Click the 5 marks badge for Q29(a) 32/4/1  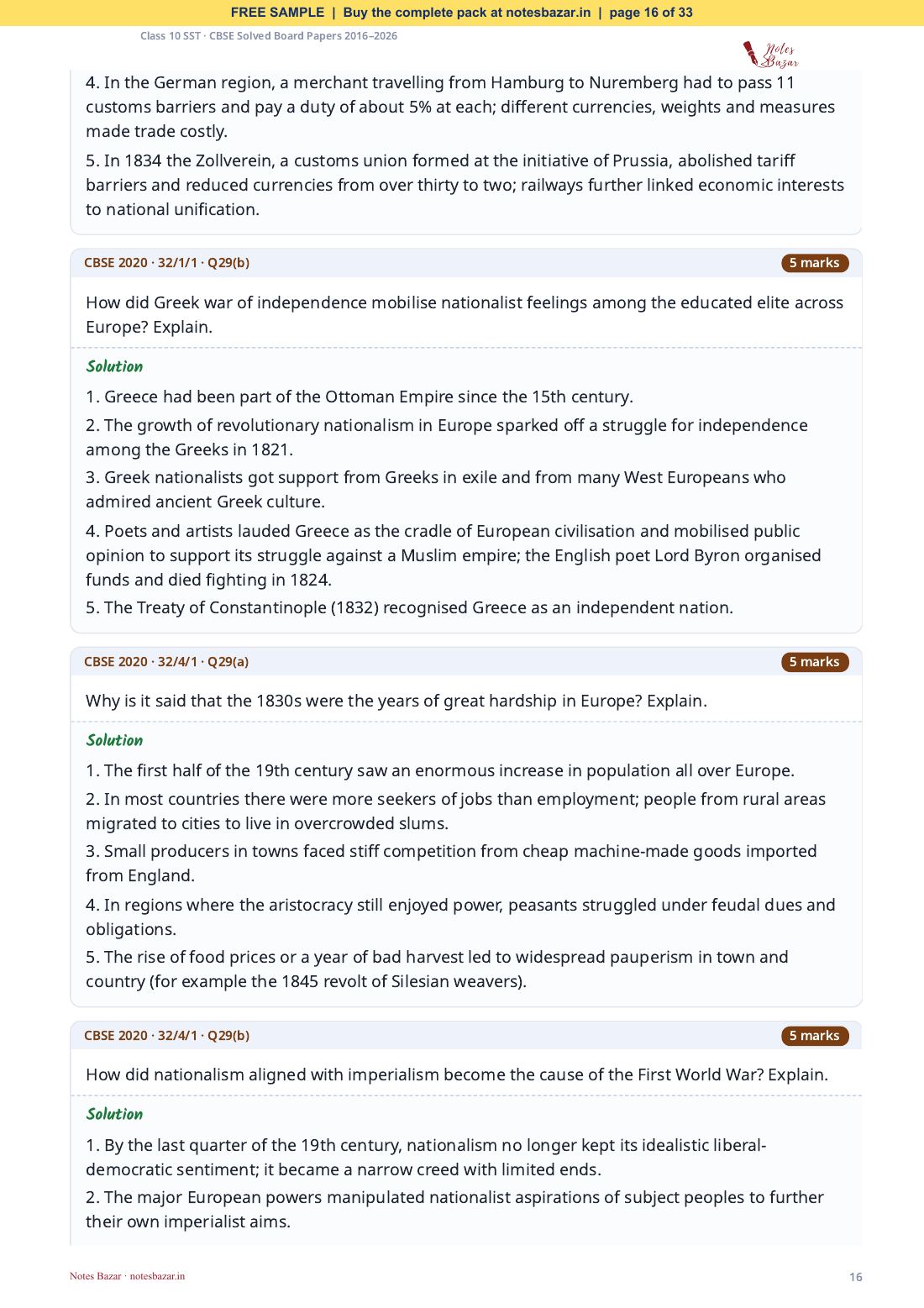(x=814, y=662)
